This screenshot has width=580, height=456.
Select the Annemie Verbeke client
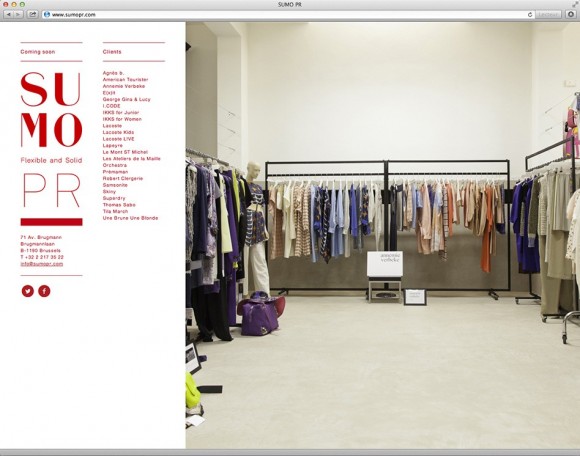(124, 86)
